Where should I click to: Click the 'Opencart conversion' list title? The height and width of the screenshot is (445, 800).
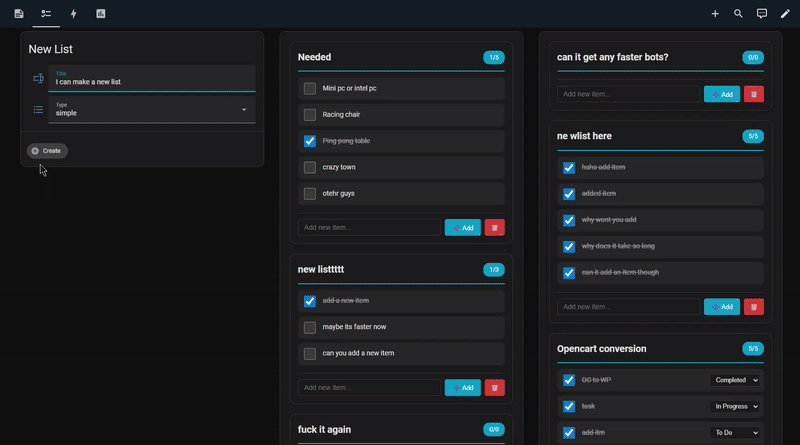[602, 349]
